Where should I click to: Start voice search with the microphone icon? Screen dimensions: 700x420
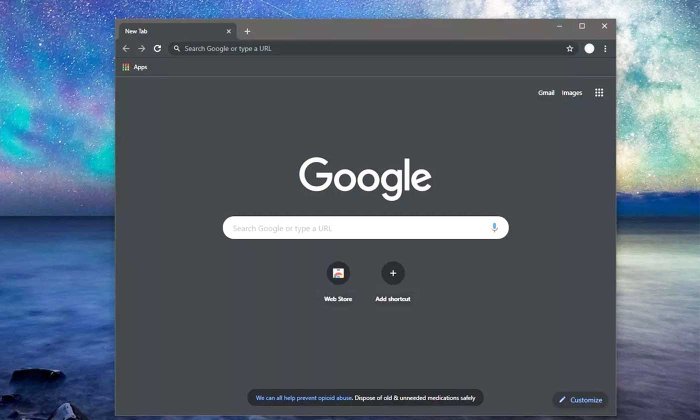(x=494, y=228)
